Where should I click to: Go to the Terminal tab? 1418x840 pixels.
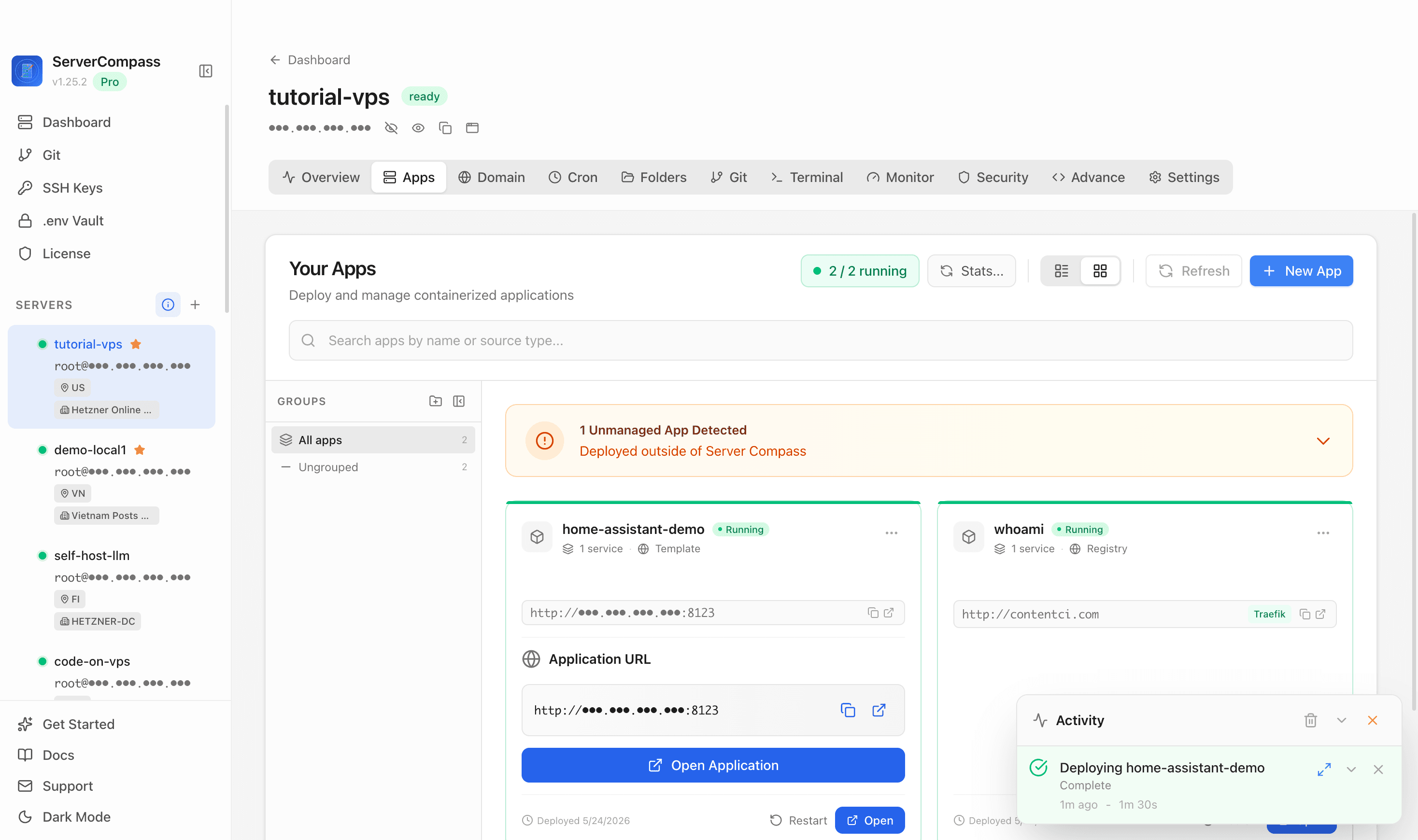[807, 177]
